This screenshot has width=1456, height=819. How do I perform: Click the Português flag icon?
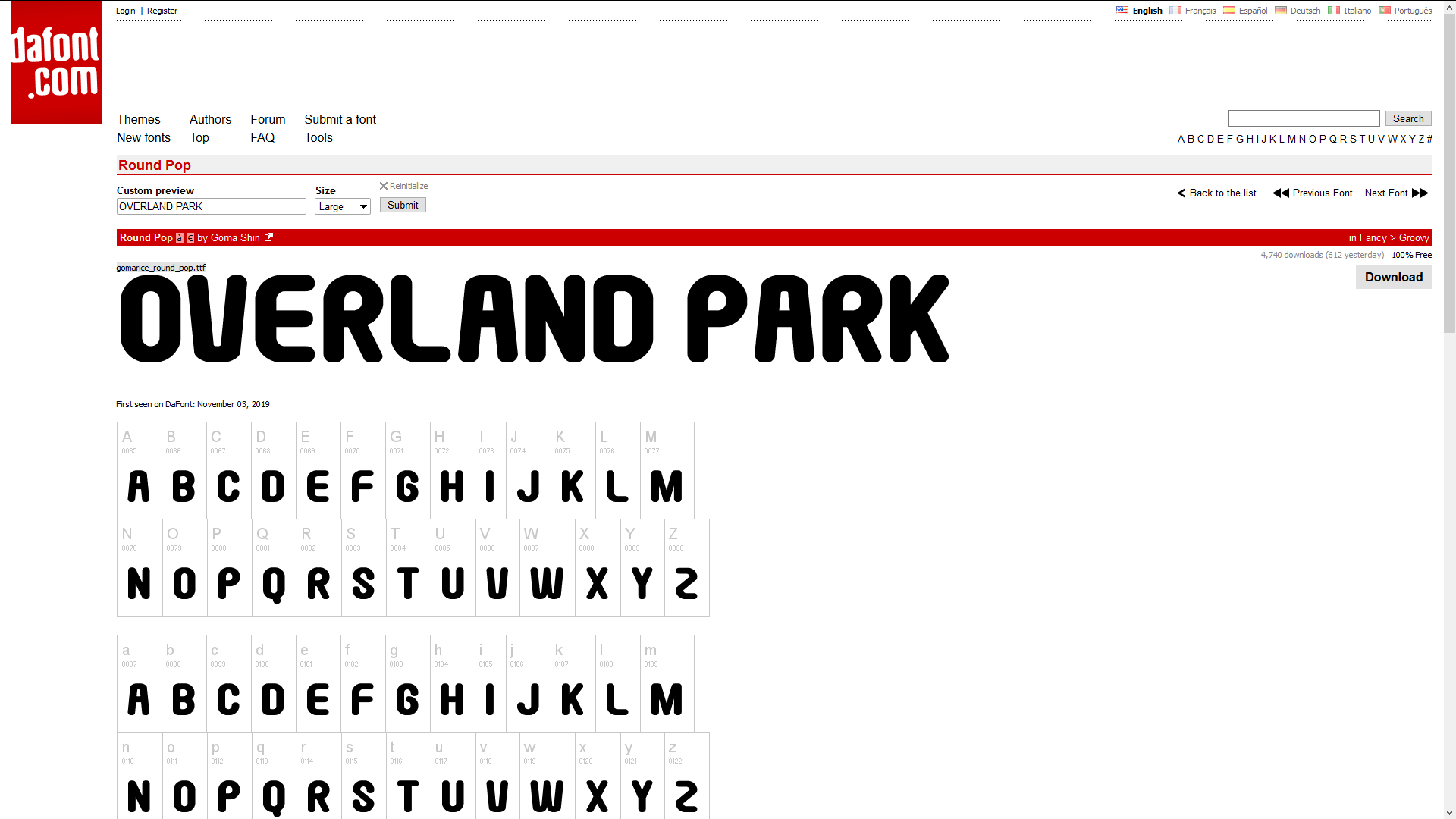[x=1385, y=10]
